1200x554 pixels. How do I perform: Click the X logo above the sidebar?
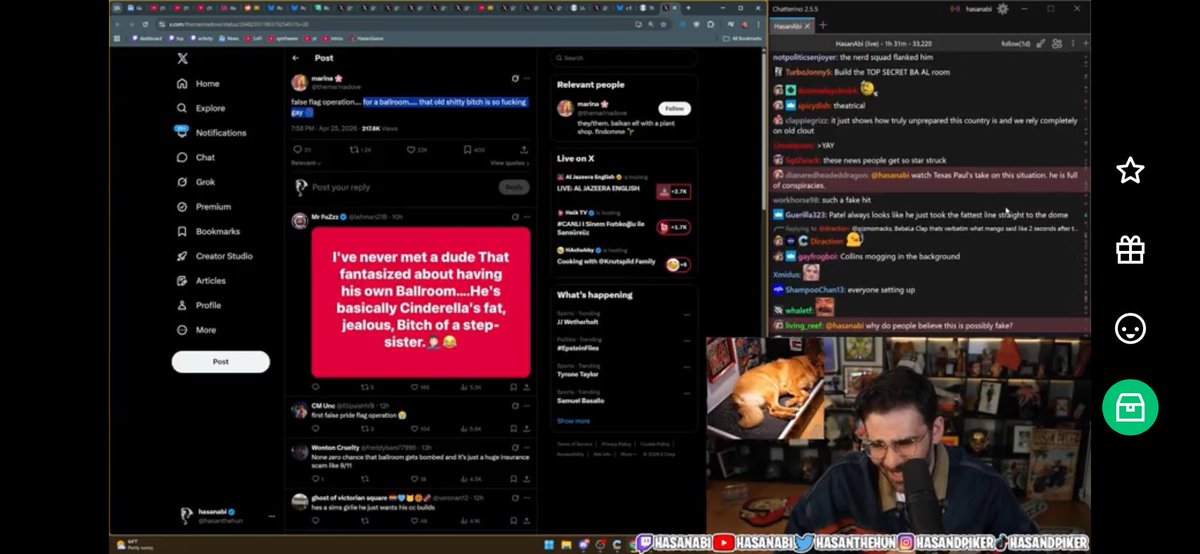click(182, 58)
